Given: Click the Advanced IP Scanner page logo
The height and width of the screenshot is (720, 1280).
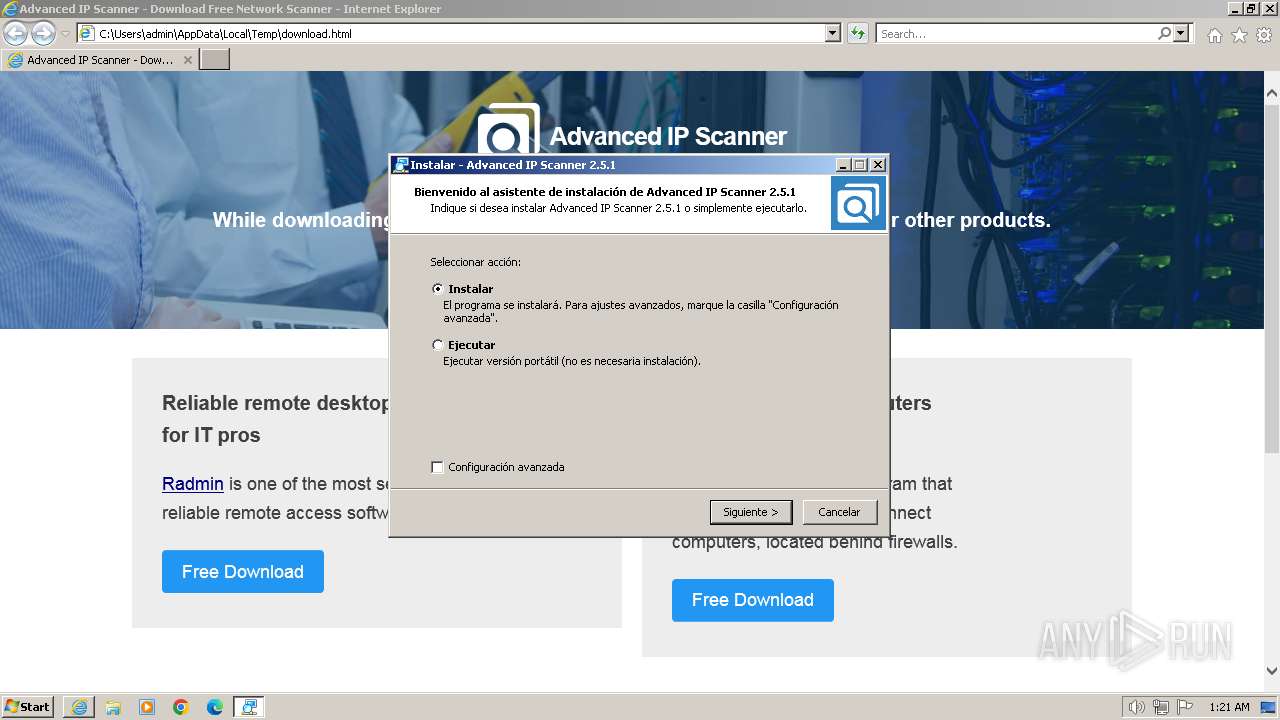Looking at the screenshot, I should tap(508, 130).
